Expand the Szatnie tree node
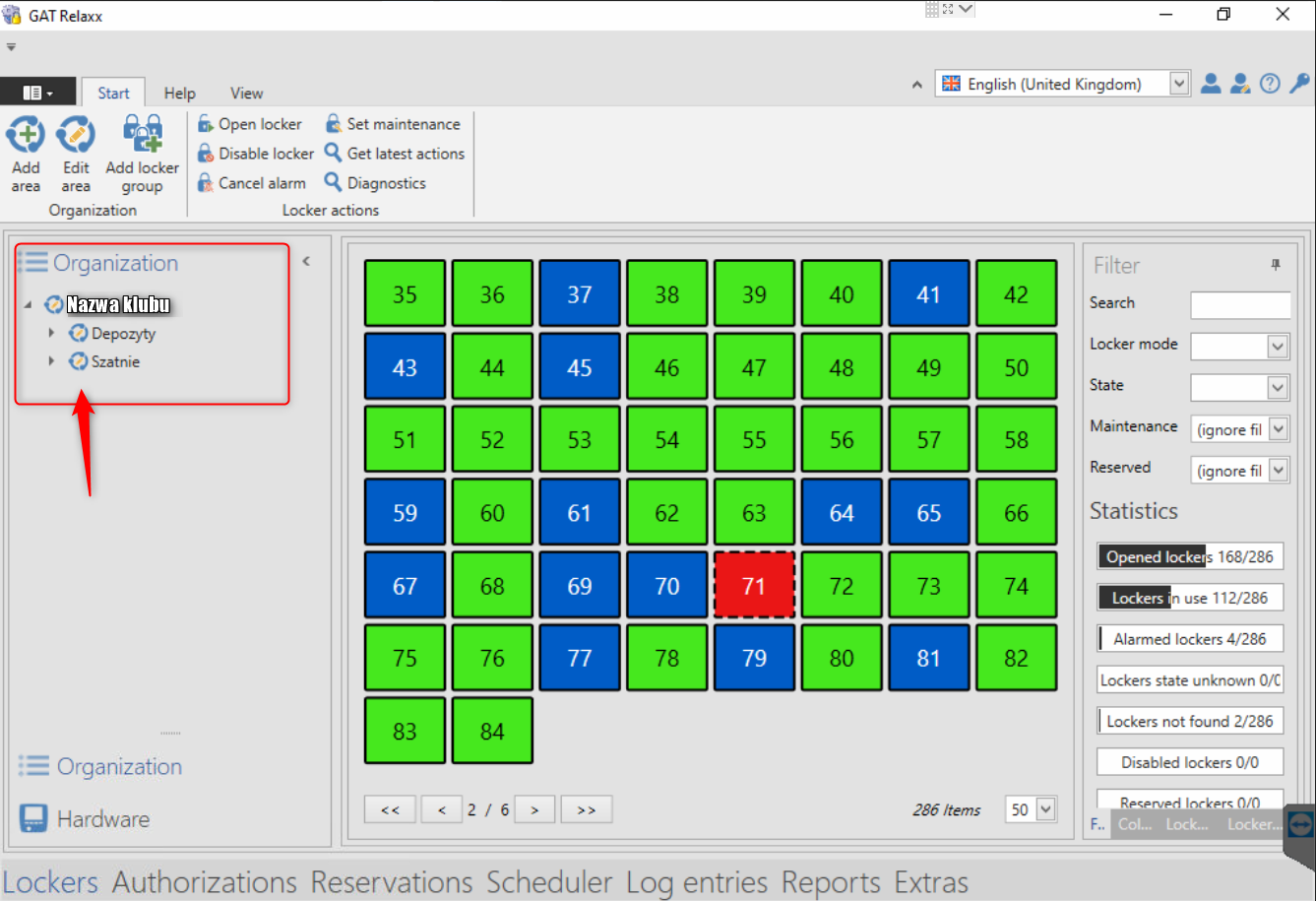The width and height of the screenshot is (1316, 901). pyautogui.click(x=51, y=361)
